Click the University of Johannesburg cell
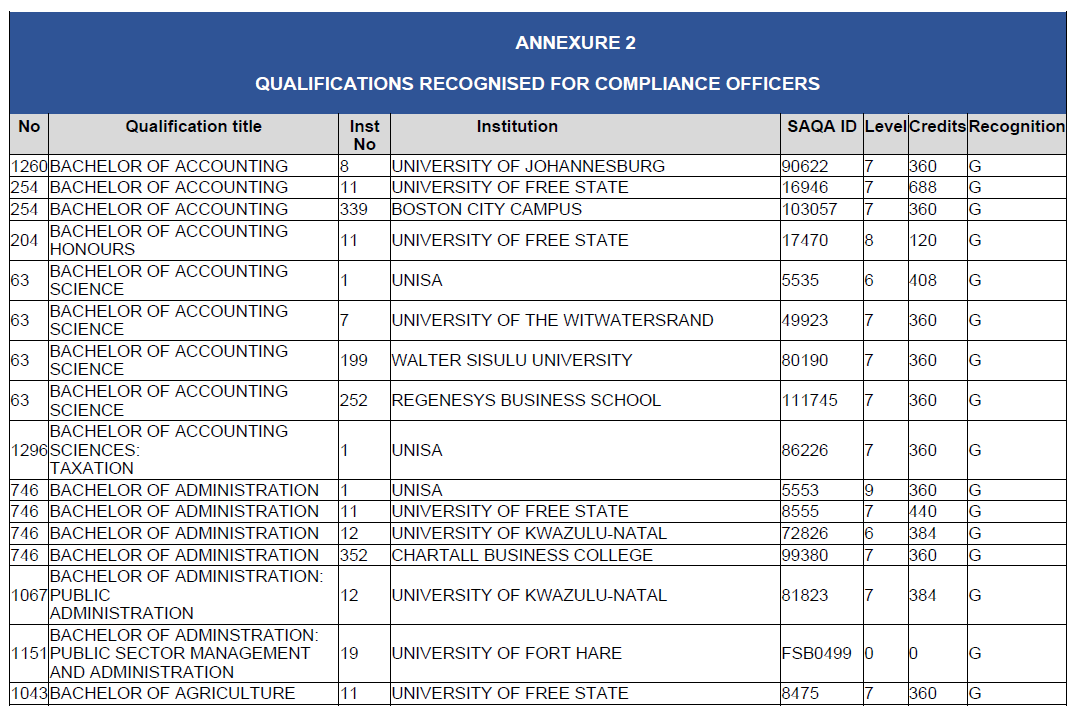 click(528, 166)
